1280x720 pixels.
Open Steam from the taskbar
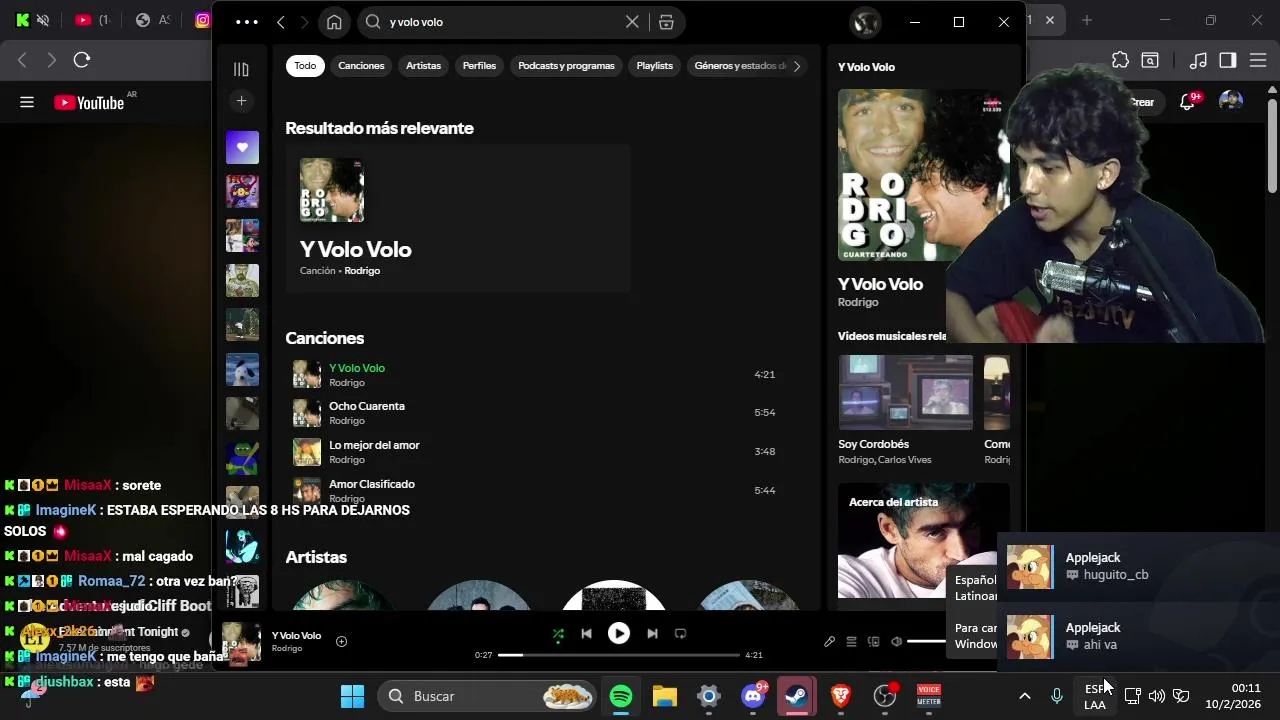click(x=797, y=696)
